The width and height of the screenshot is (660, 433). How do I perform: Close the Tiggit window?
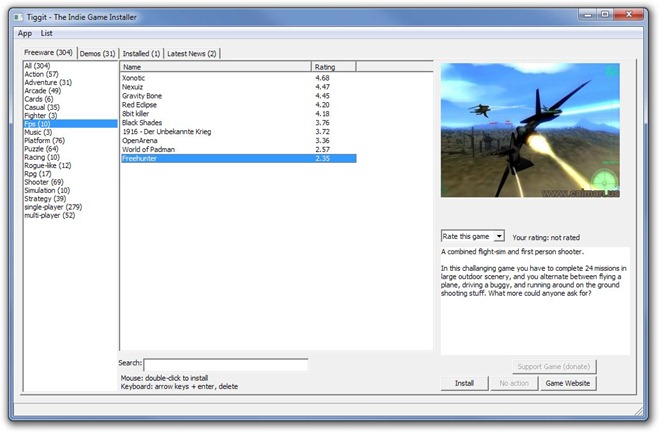click(628, 16)
